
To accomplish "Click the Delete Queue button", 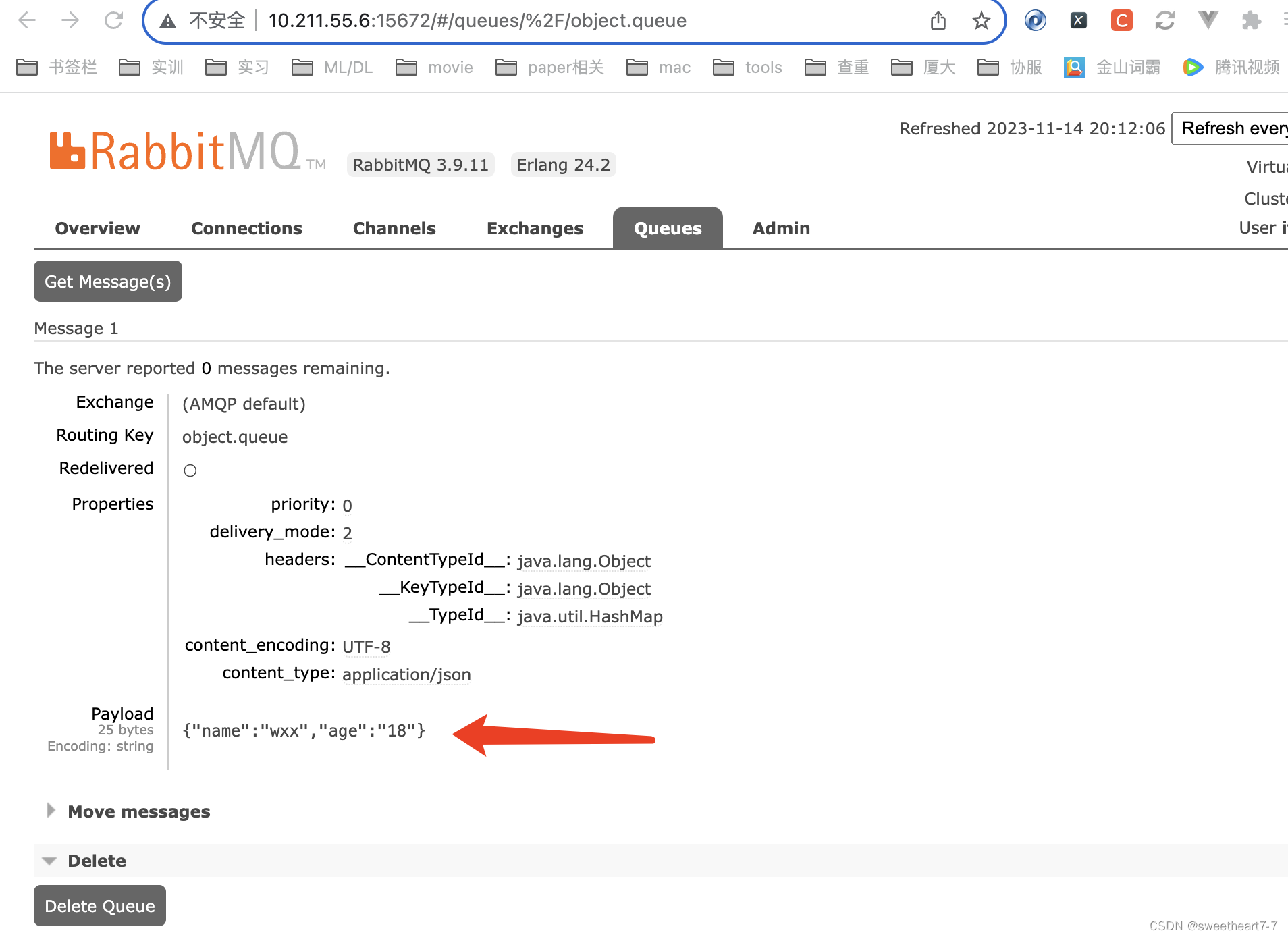I will (x=100, y=906).
